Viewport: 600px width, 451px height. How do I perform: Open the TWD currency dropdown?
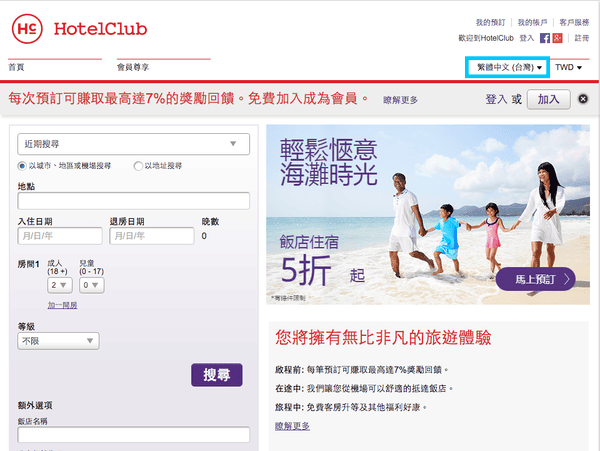click(x=569, y=67)
